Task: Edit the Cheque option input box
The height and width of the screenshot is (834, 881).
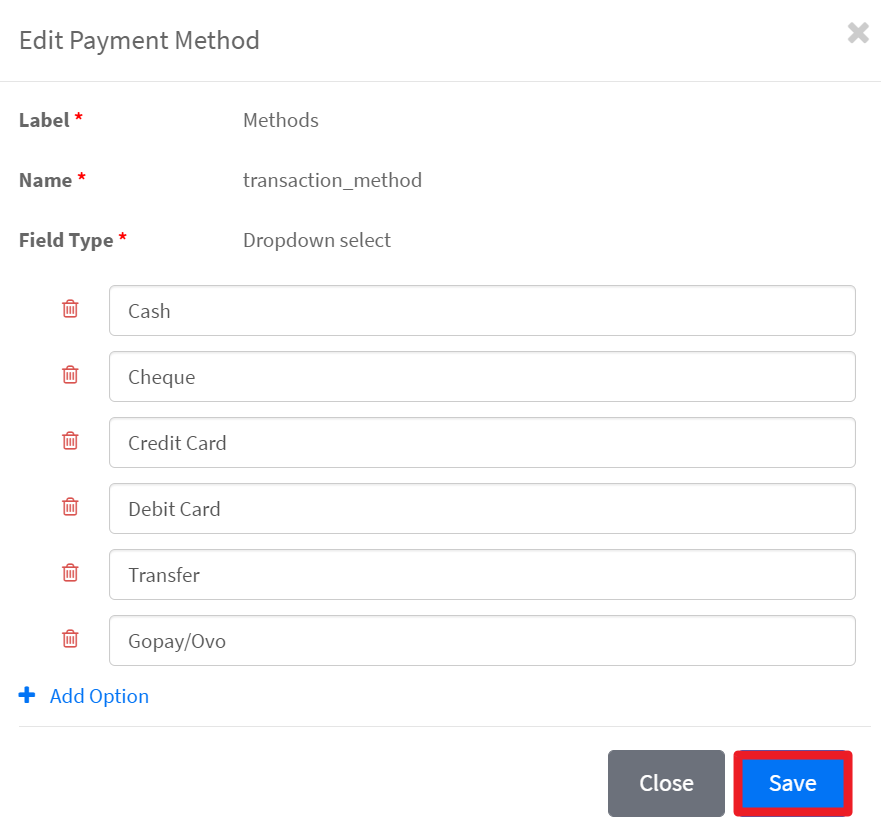Action: [x=482, y=377]
